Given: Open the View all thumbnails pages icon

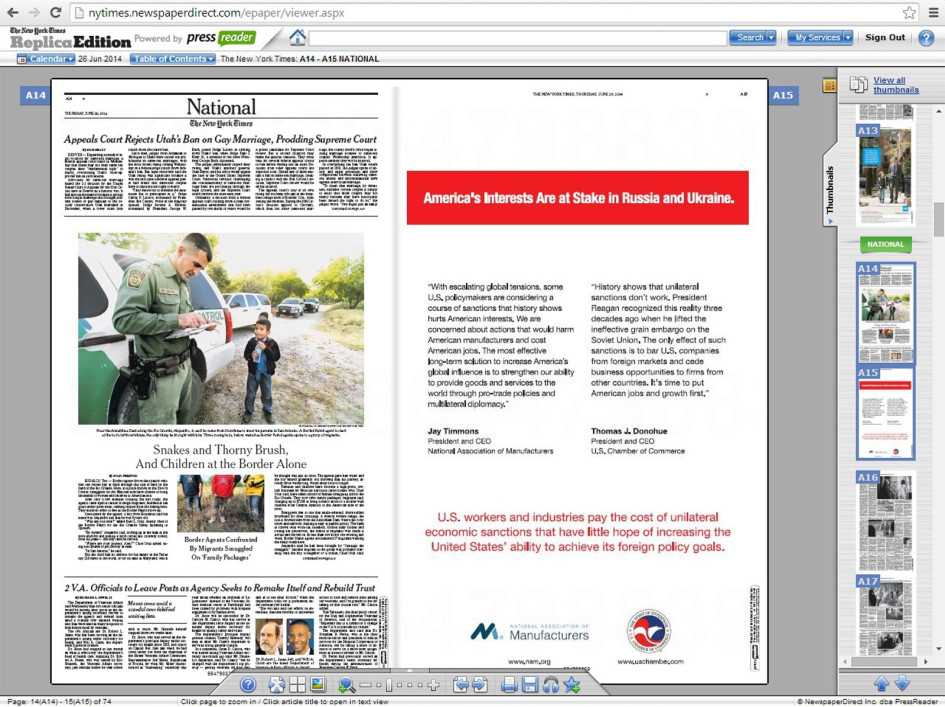Looking at the screenshot, I should point(859,84).
